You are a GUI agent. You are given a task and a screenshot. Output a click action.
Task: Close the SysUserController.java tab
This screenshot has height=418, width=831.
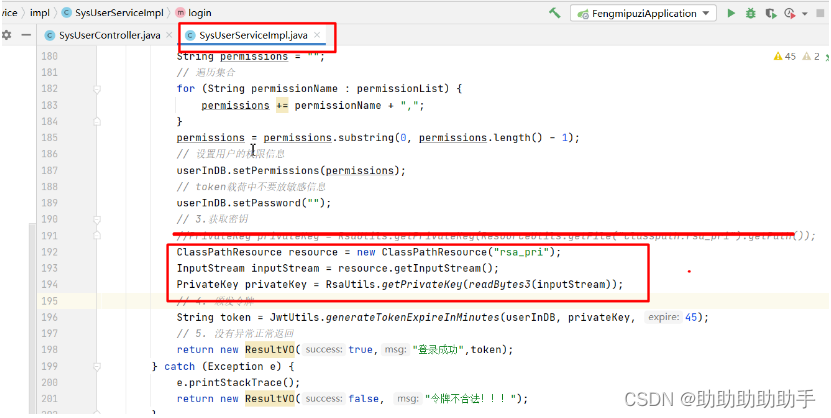click(169, 35)
